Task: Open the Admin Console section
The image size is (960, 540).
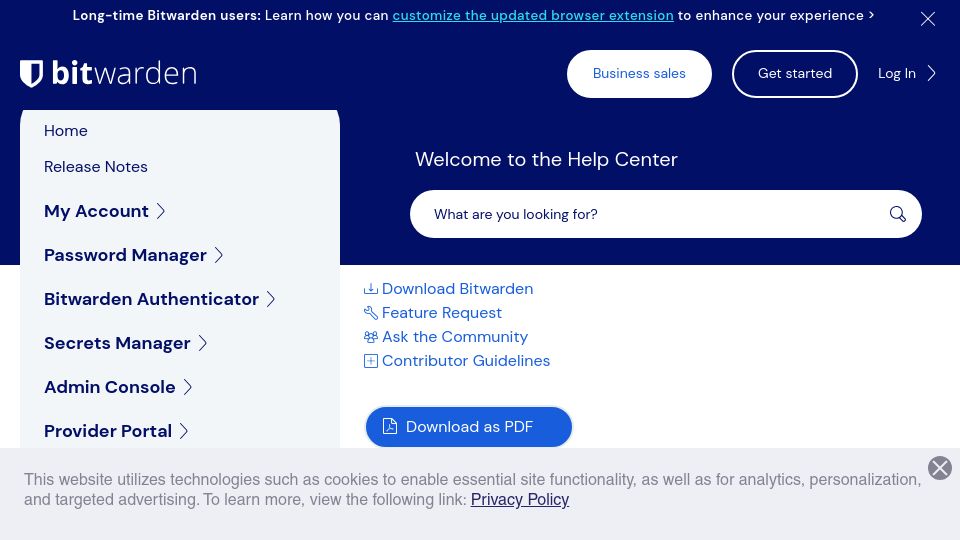Action: click(110, 388)
